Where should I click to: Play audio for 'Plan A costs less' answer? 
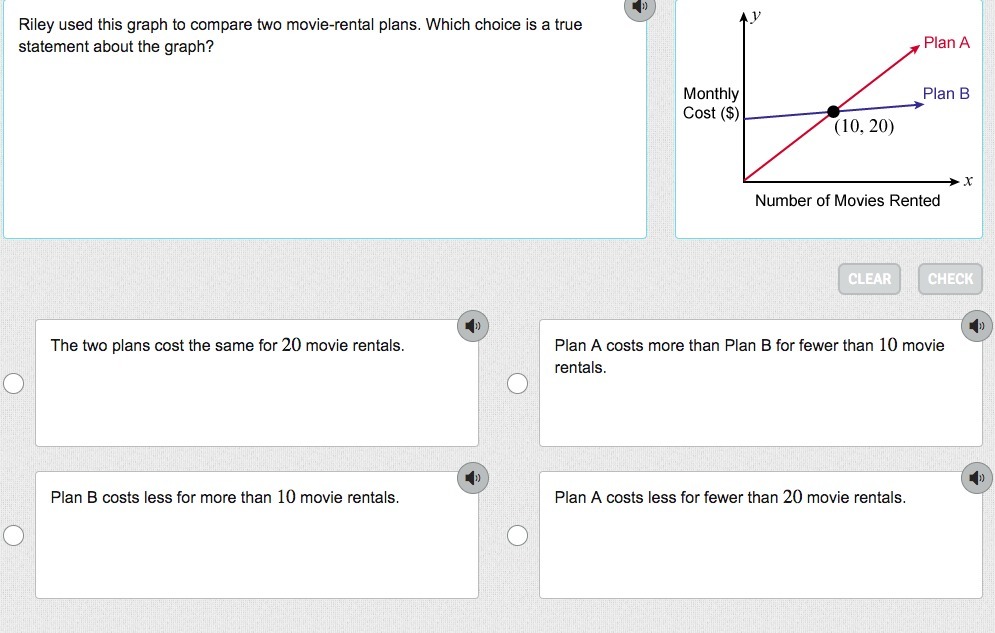(x=977, y=478)
